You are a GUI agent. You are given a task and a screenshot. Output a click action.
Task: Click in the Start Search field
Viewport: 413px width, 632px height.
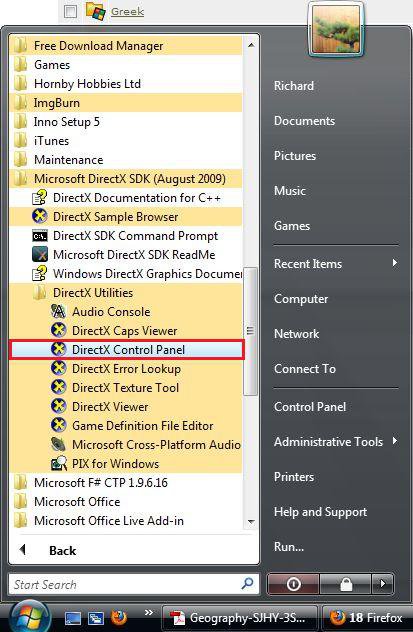(x=133, y=584)
